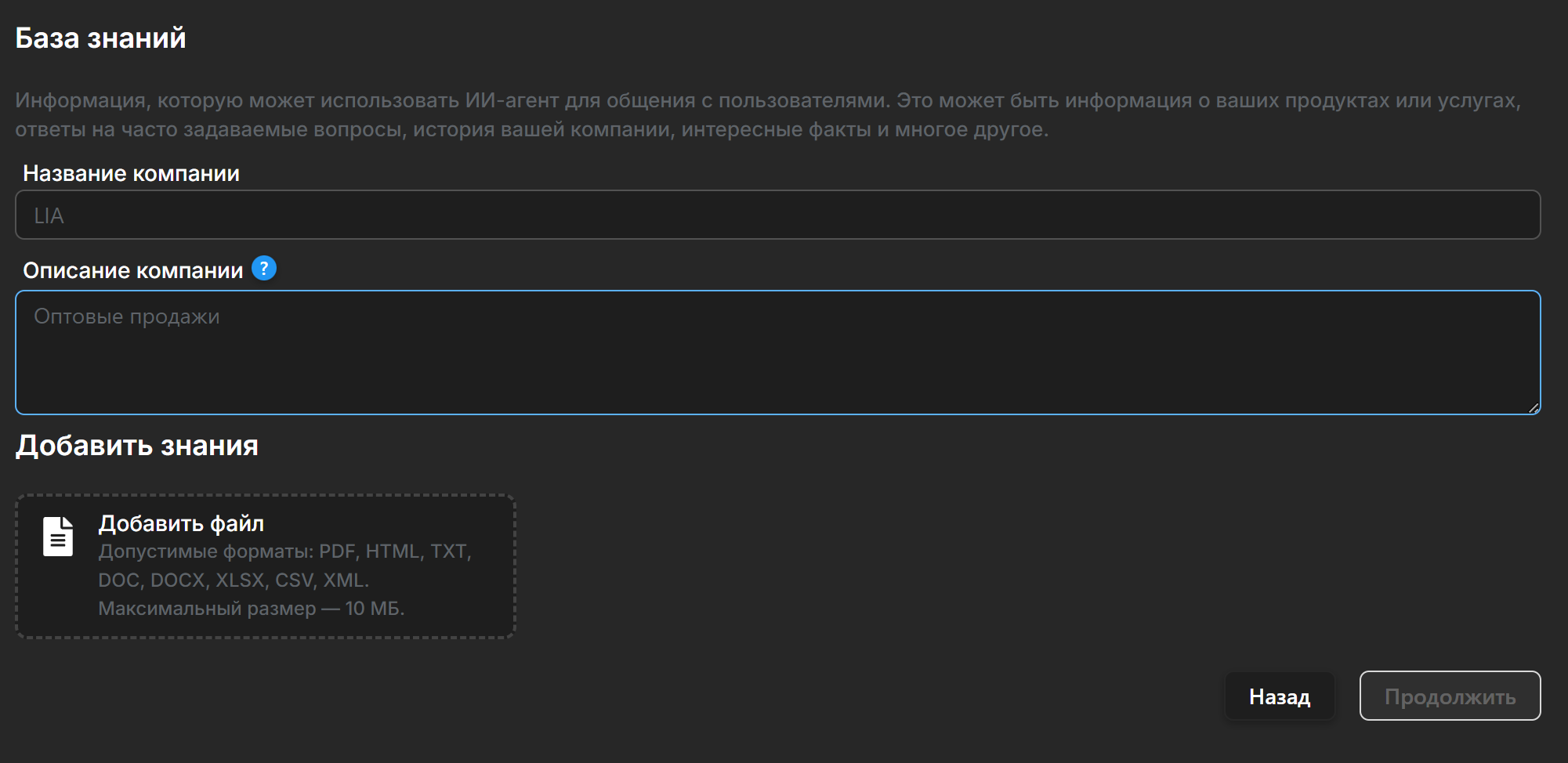Click the Допустимые форматы hint line
Viewport: 1568px width, 763px height.
click(x=284, y=551)
